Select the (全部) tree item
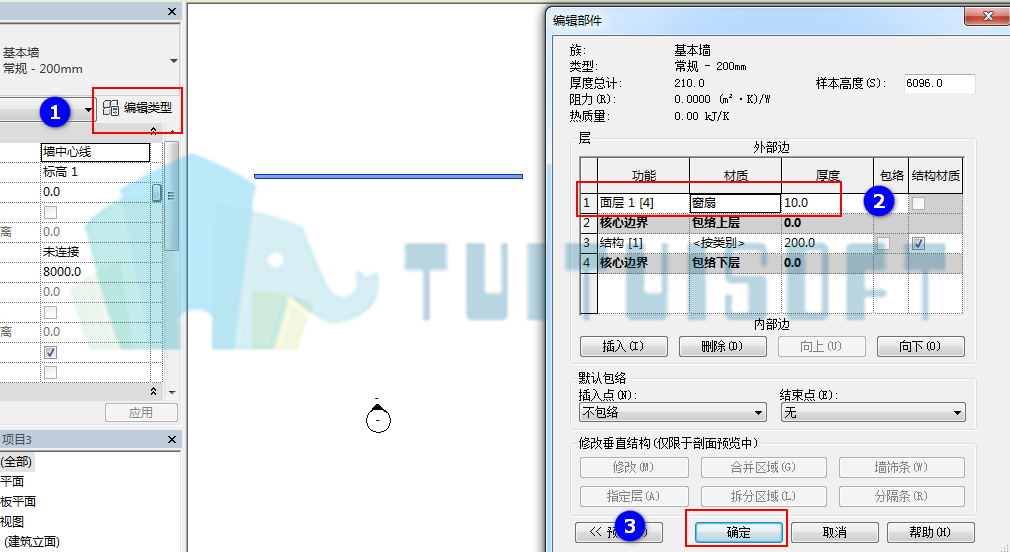The height and width of the screenshot is (552, 1010). coord(16,462)
